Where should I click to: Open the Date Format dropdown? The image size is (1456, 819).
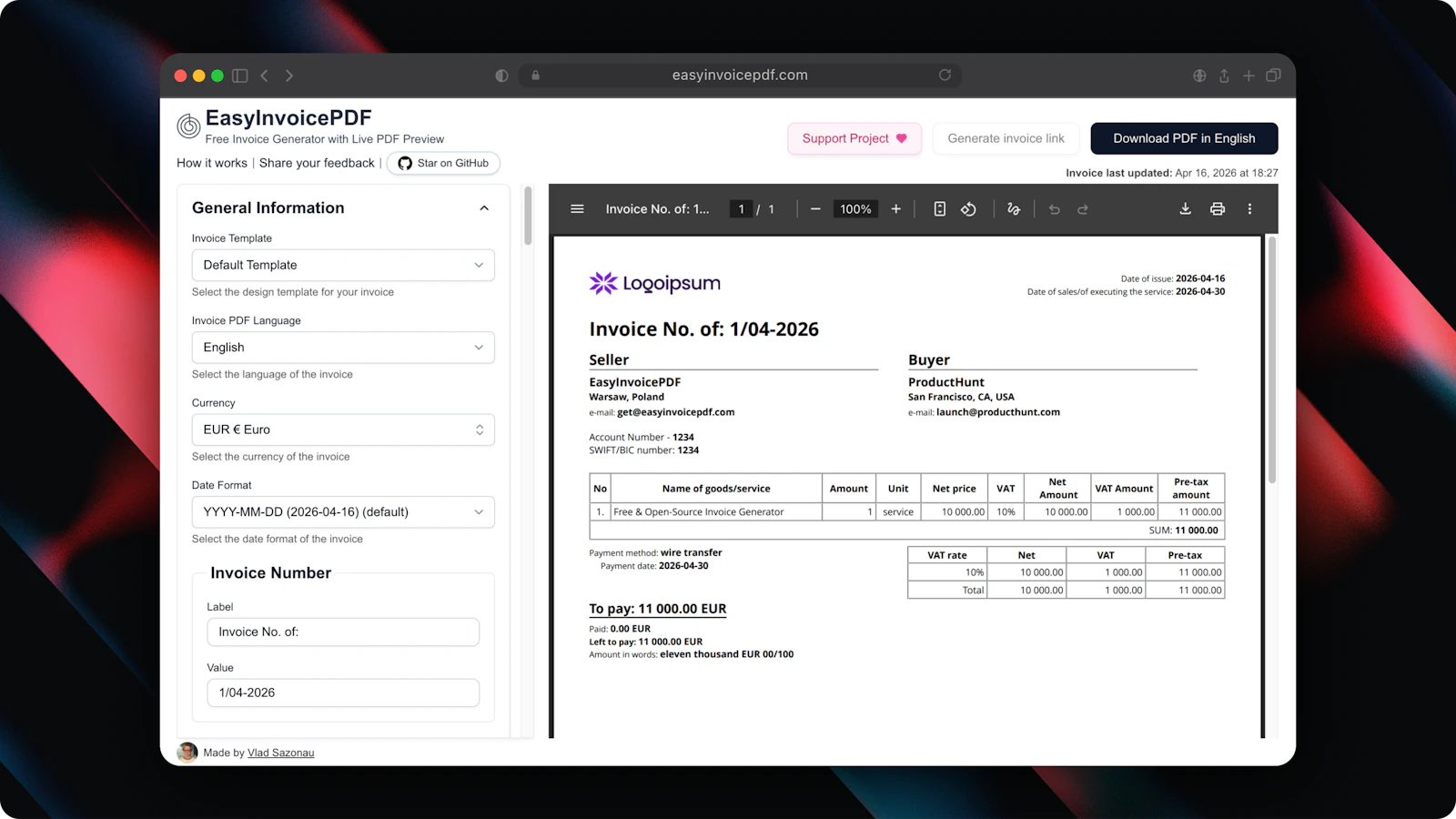342,511
